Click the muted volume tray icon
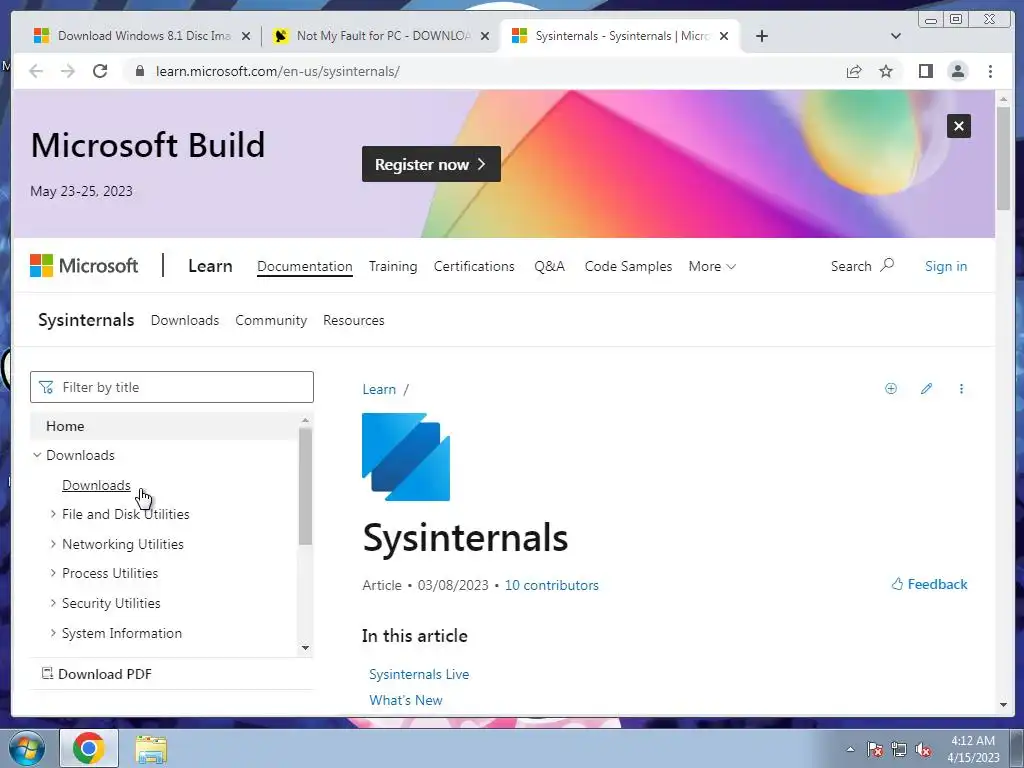Screen dimensions: 1024x768 pos(923,749)
